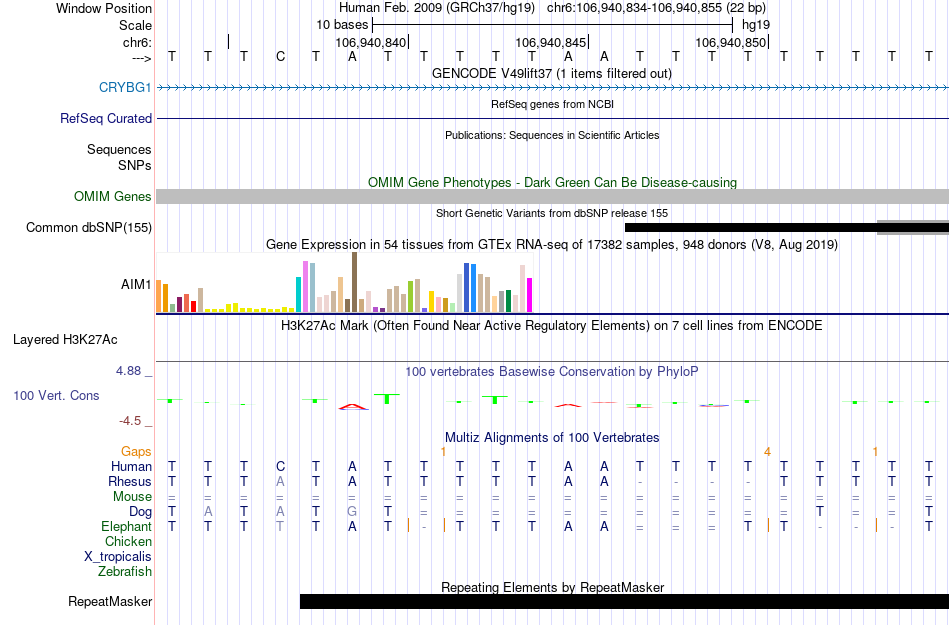Select the Zebrafish alignment row label
The width and height of the screenshot is (950, 625).
click(124, 571)
